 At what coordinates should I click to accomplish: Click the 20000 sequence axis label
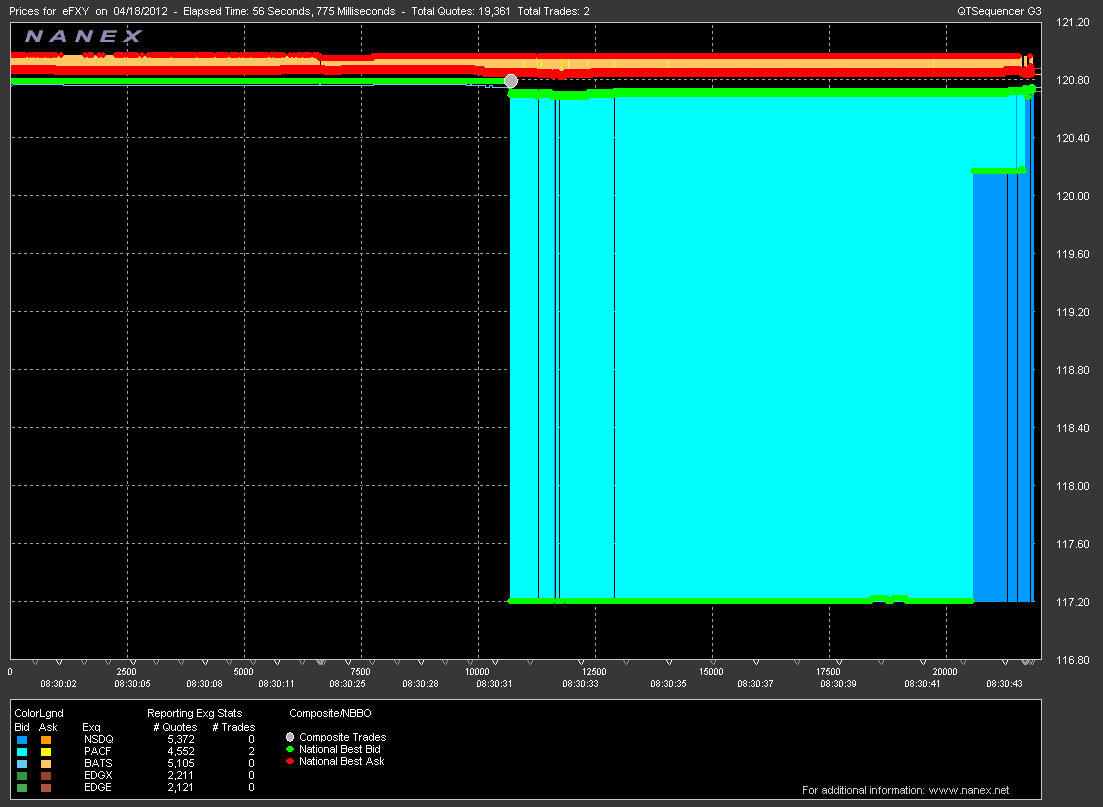pos(945,672)
